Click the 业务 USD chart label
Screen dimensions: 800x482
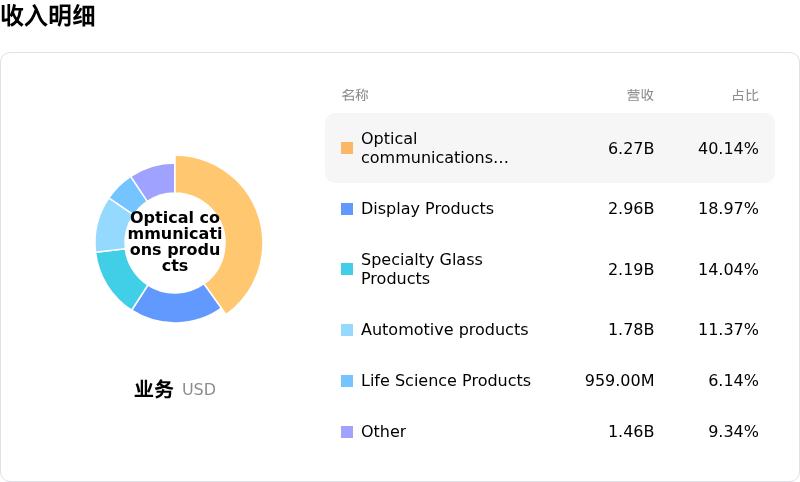[174, 389]
